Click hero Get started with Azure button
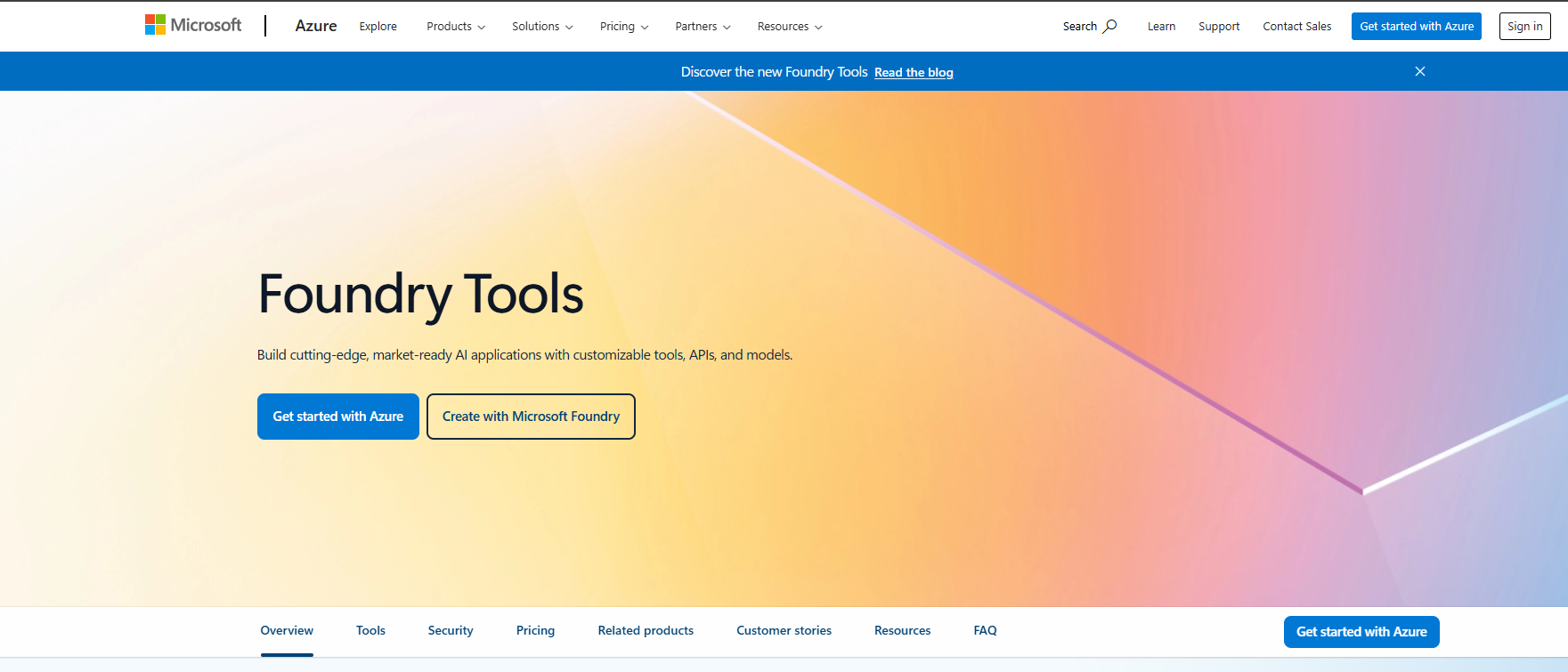 337,417
